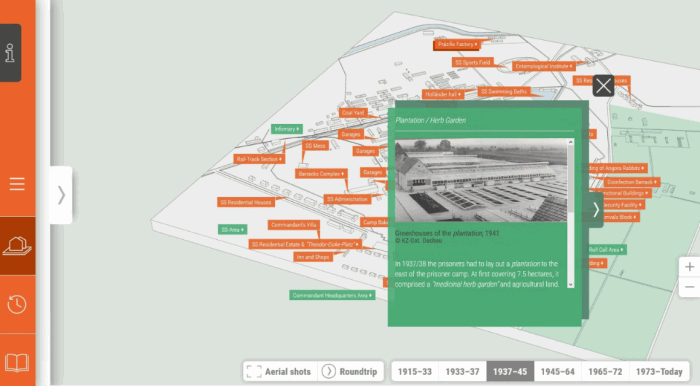Select the 1973–Today time period

click(659, 371)
